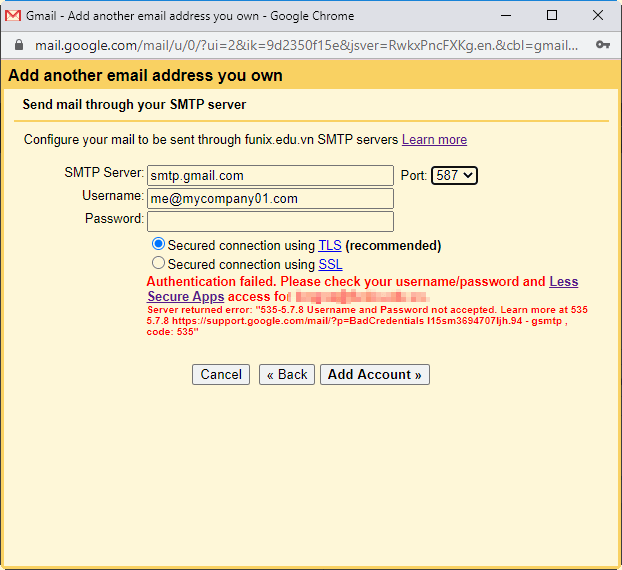Click the 'Server returned error' message text

pos(367,321)
